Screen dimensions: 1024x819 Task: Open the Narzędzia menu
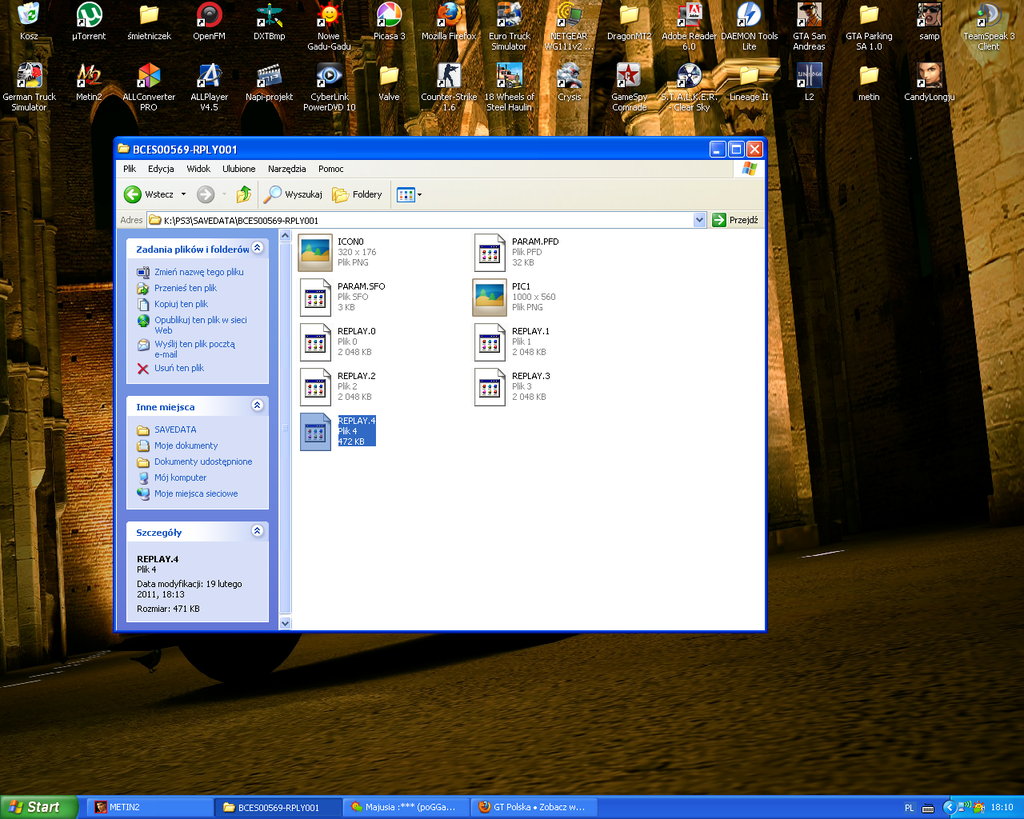coord(286,169)
